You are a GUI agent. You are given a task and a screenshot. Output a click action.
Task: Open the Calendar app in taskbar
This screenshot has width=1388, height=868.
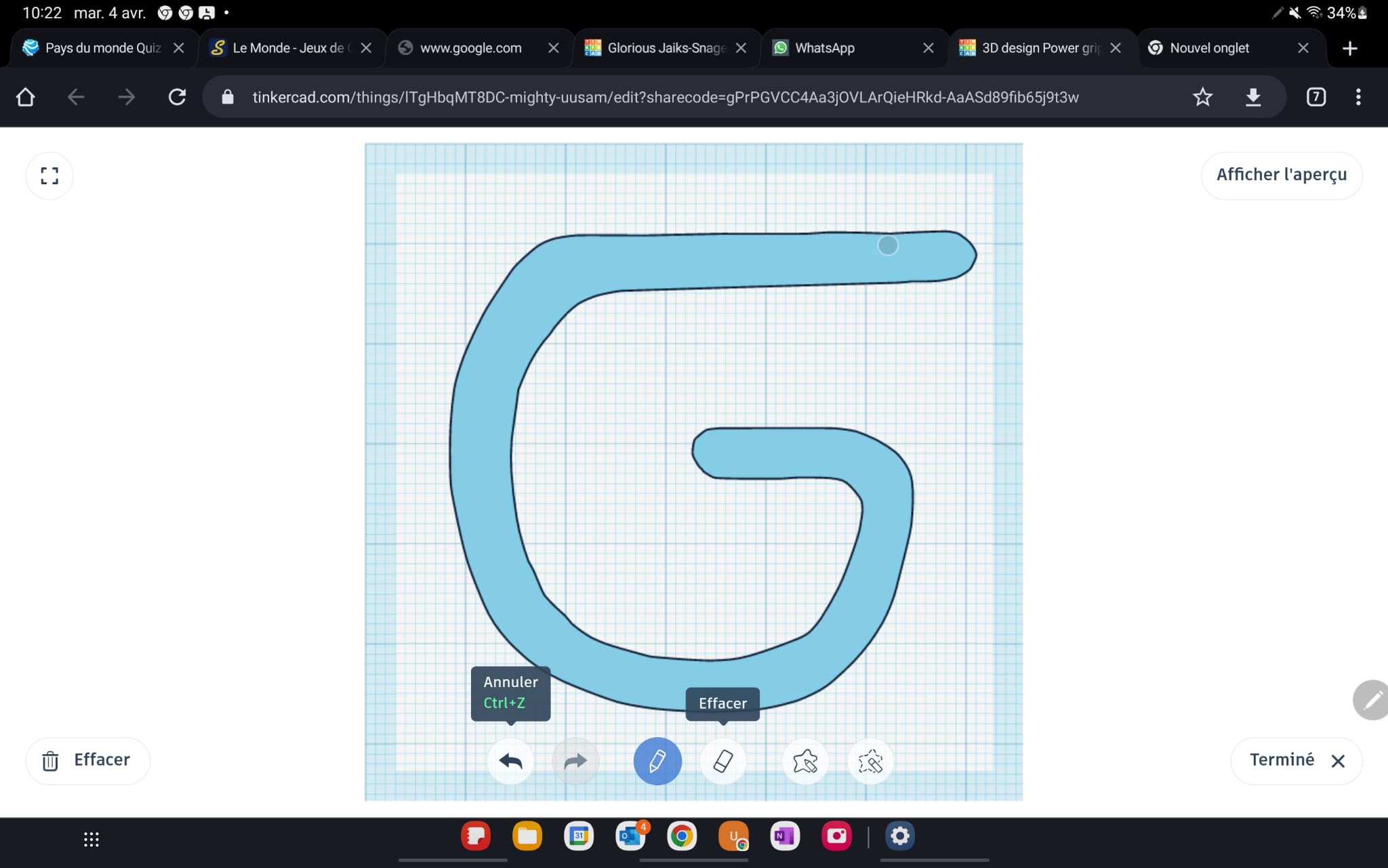tap(579, 836)
